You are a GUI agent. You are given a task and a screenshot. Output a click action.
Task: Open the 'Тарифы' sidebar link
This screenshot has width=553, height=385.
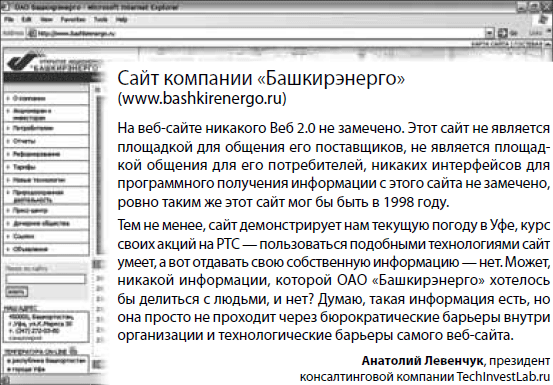[24, 167]
